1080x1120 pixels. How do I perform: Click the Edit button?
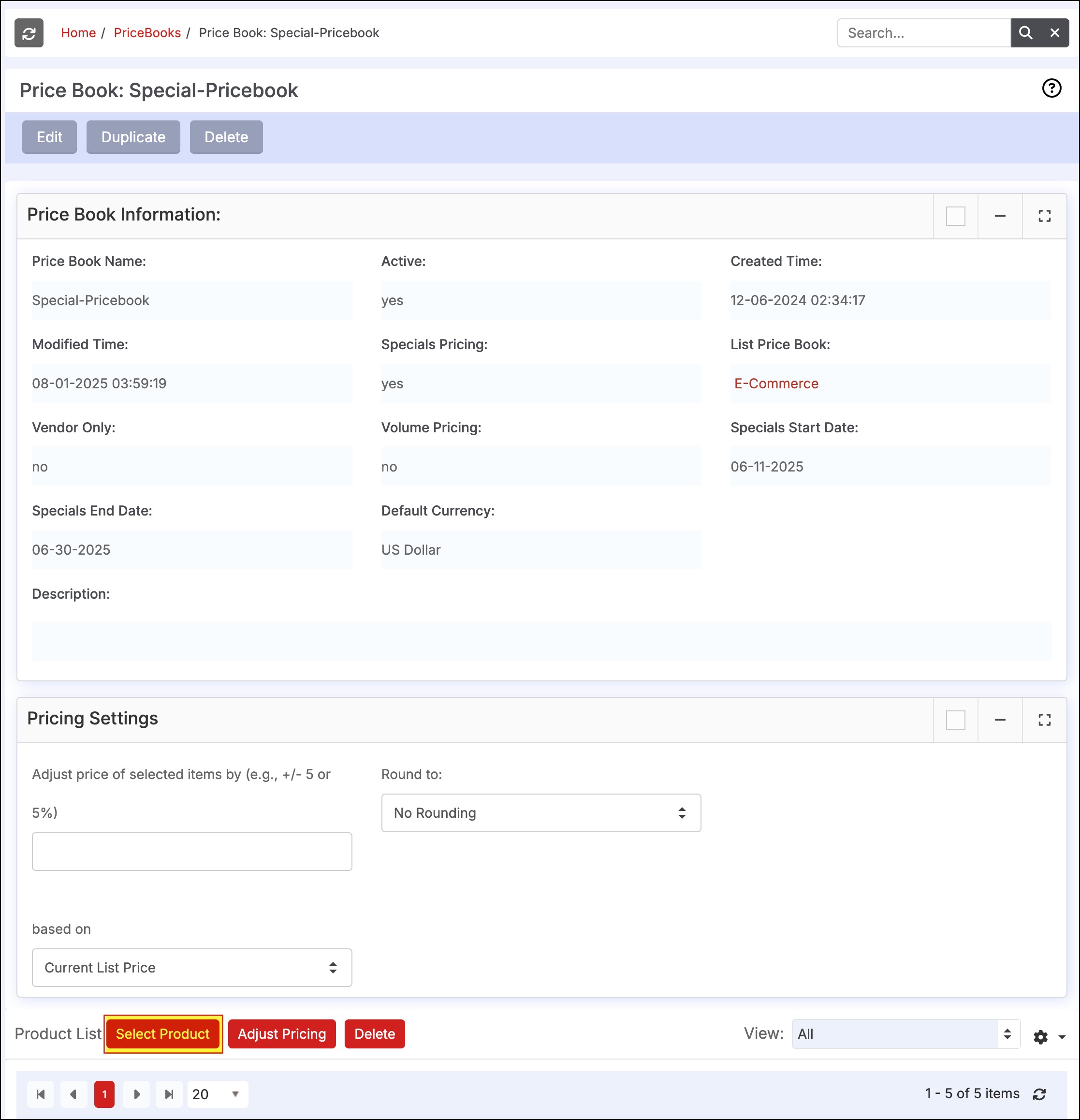tap(50, 137)
